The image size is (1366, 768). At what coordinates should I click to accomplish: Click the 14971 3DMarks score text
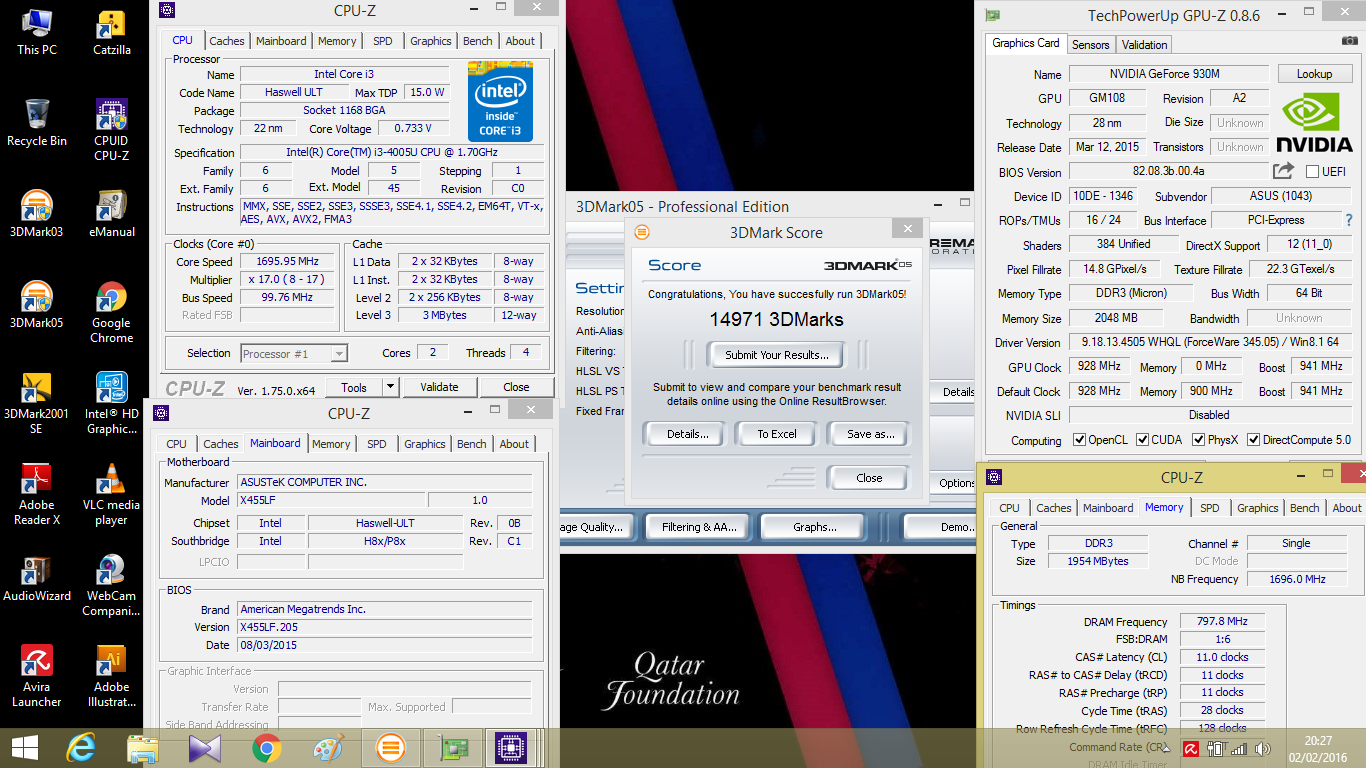(776, 320)
